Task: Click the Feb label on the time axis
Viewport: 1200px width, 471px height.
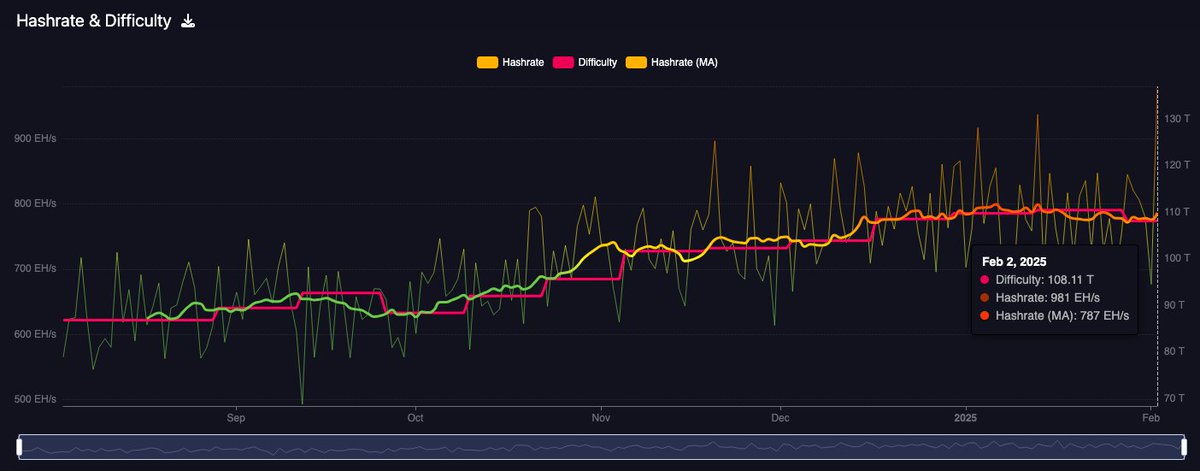Action: point(1151,416)
